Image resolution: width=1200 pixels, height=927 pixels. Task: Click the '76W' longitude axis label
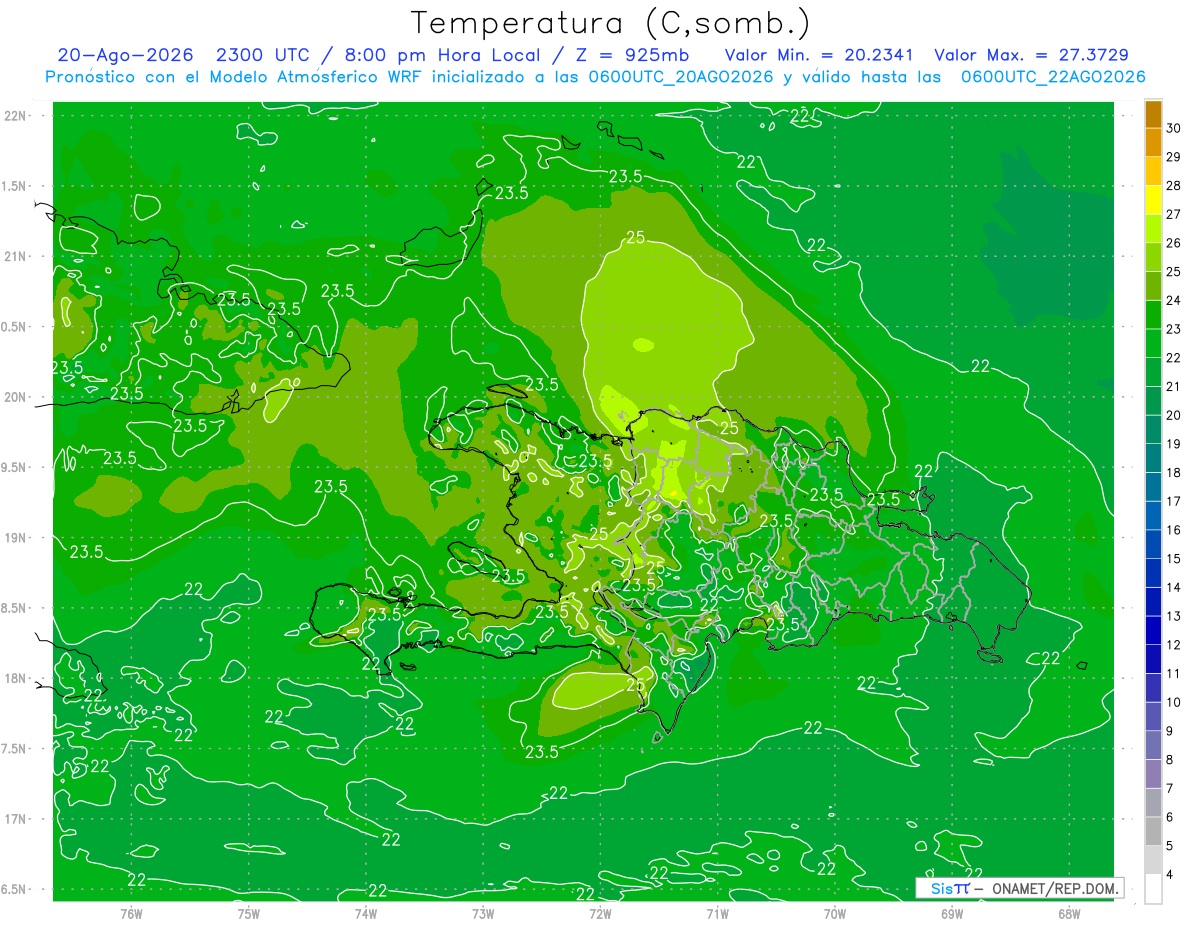[131, 913]
